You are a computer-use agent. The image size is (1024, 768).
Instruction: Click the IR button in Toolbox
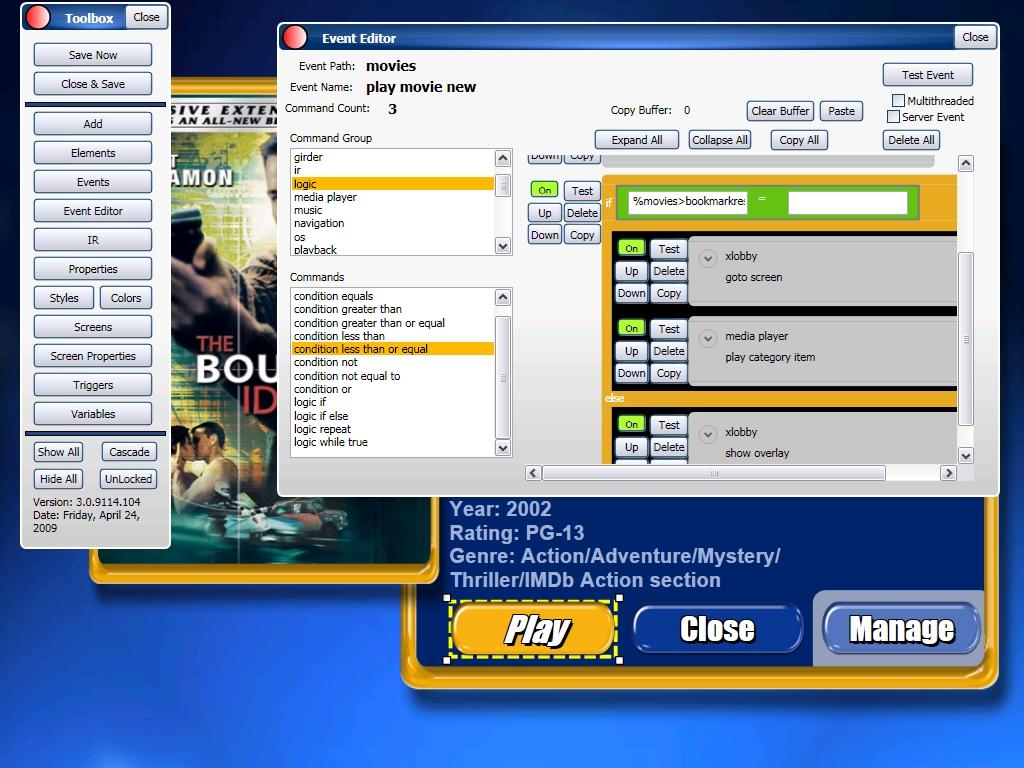(x=93, y=240)
